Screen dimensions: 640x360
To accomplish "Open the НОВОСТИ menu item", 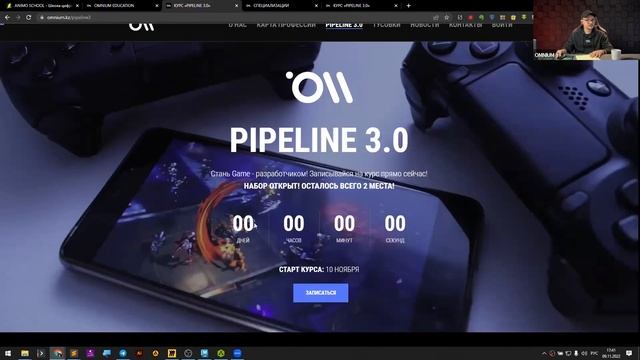I will [424, 25].
